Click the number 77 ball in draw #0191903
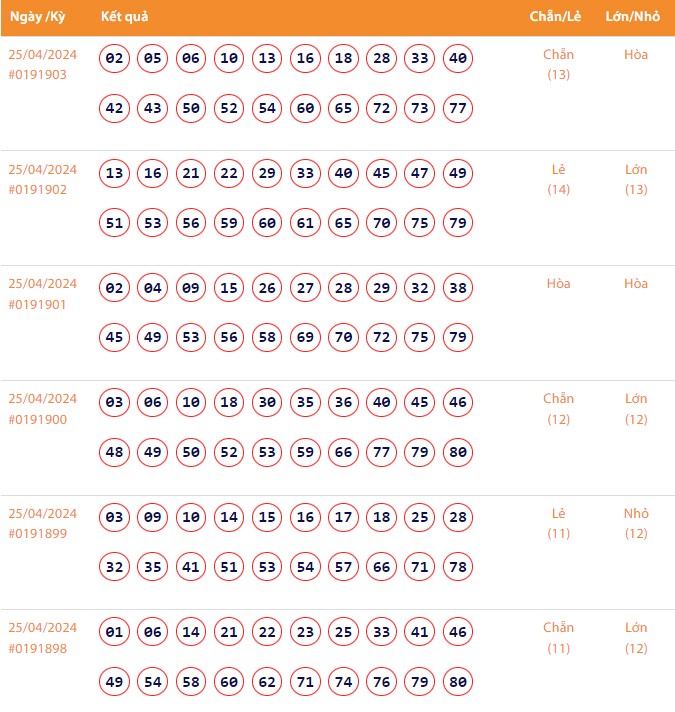The width and height of the screenshot is (675, 712). tap(458, 108)
